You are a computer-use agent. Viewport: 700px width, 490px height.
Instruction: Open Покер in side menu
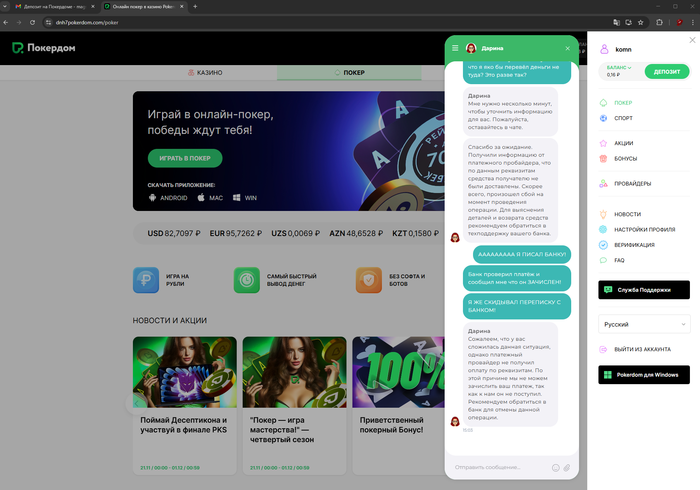(x=623, y=103)
